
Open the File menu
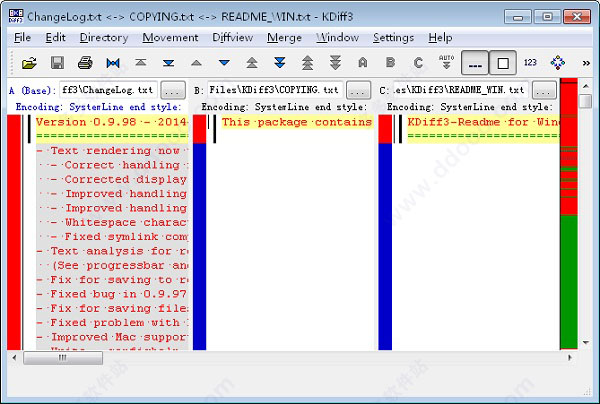coord(22,37)
